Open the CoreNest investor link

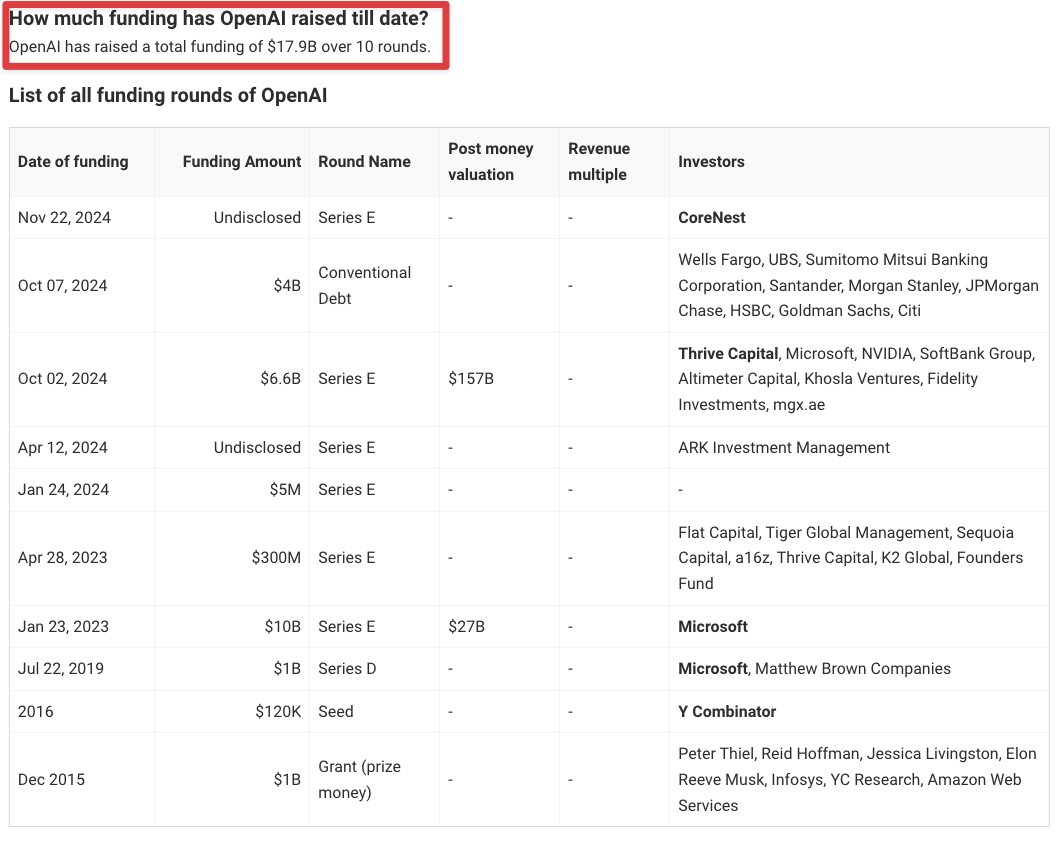pos(711,218)
